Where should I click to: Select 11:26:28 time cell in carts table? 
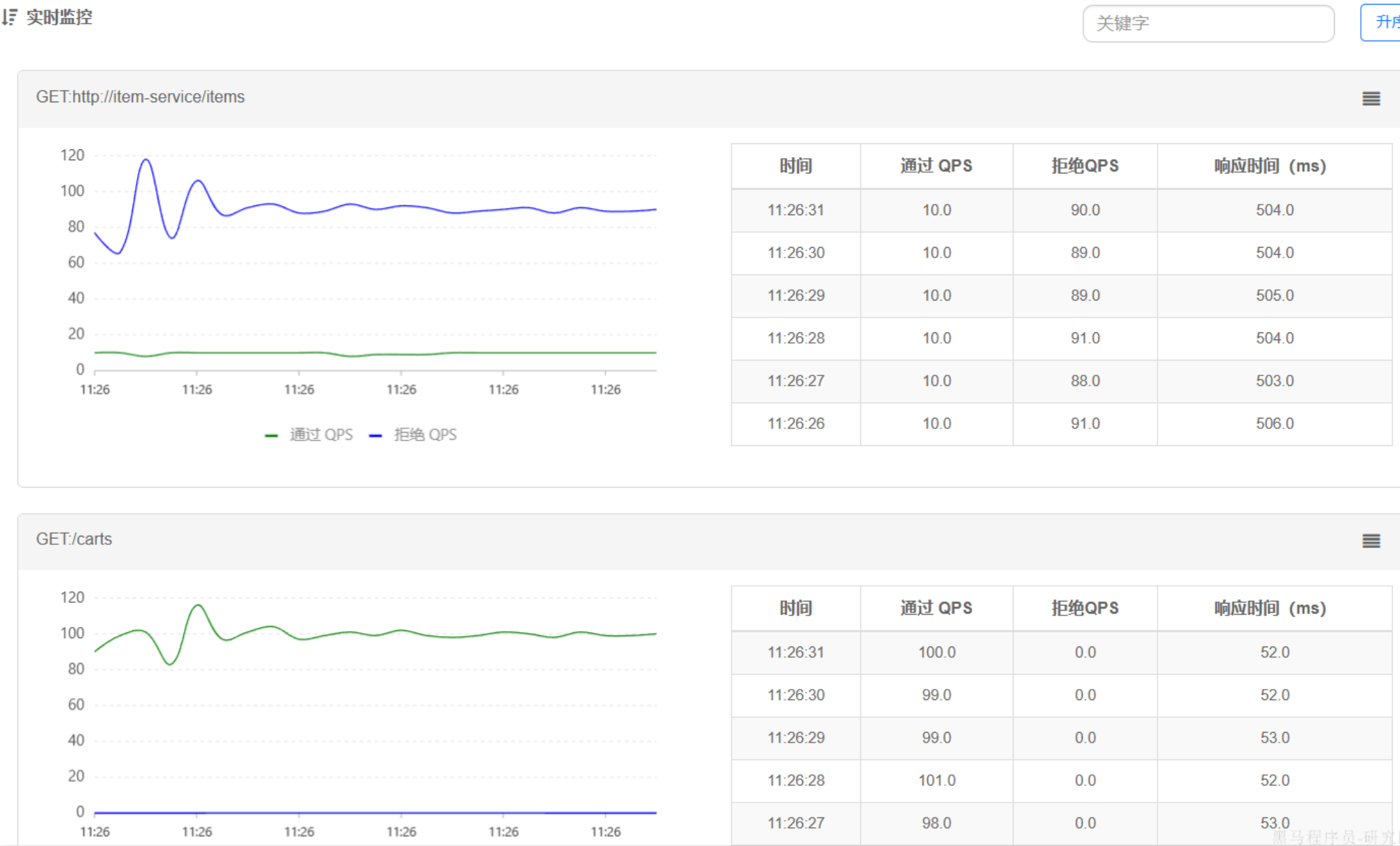click(796, 780)
